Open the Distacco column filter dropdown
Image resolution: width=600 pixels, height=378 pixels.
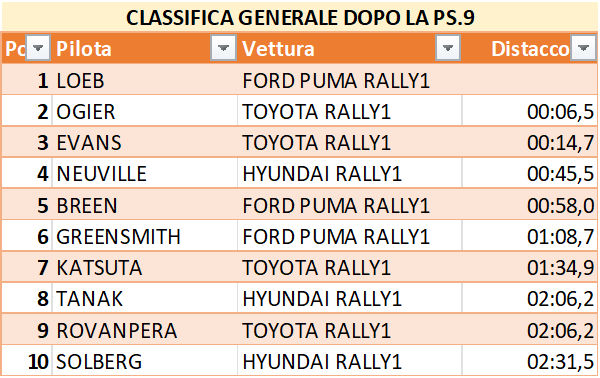pos(583,48)
